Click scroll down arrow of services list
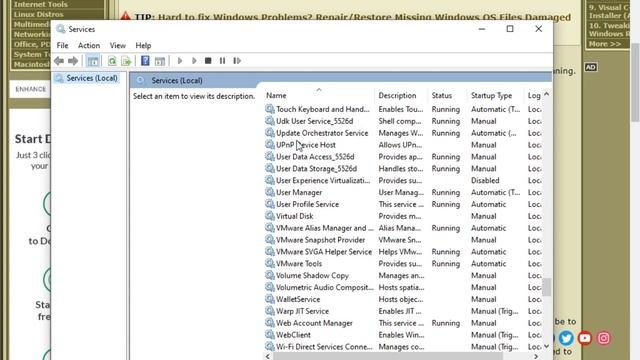This screenshot has height=360, width=640. click(547, 346)
